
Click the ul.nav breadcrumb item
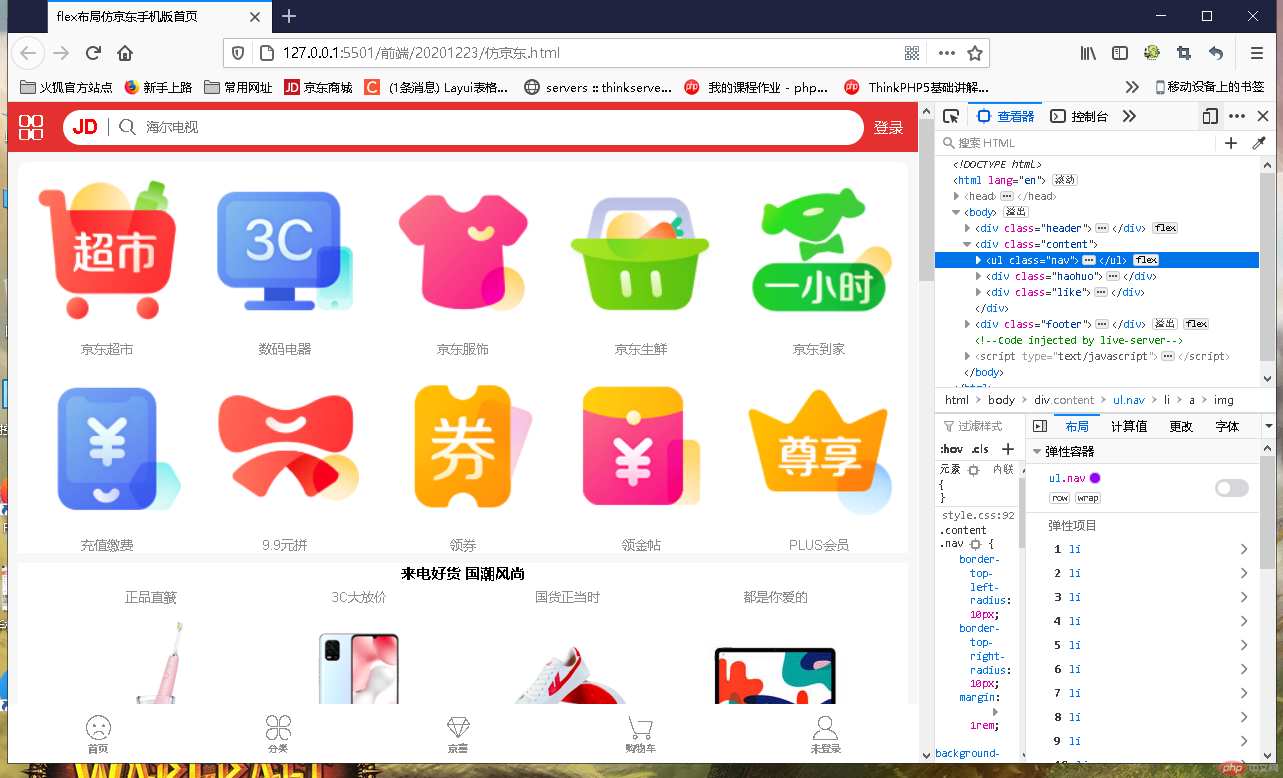pyautogui.click(x=1130, y=399)
